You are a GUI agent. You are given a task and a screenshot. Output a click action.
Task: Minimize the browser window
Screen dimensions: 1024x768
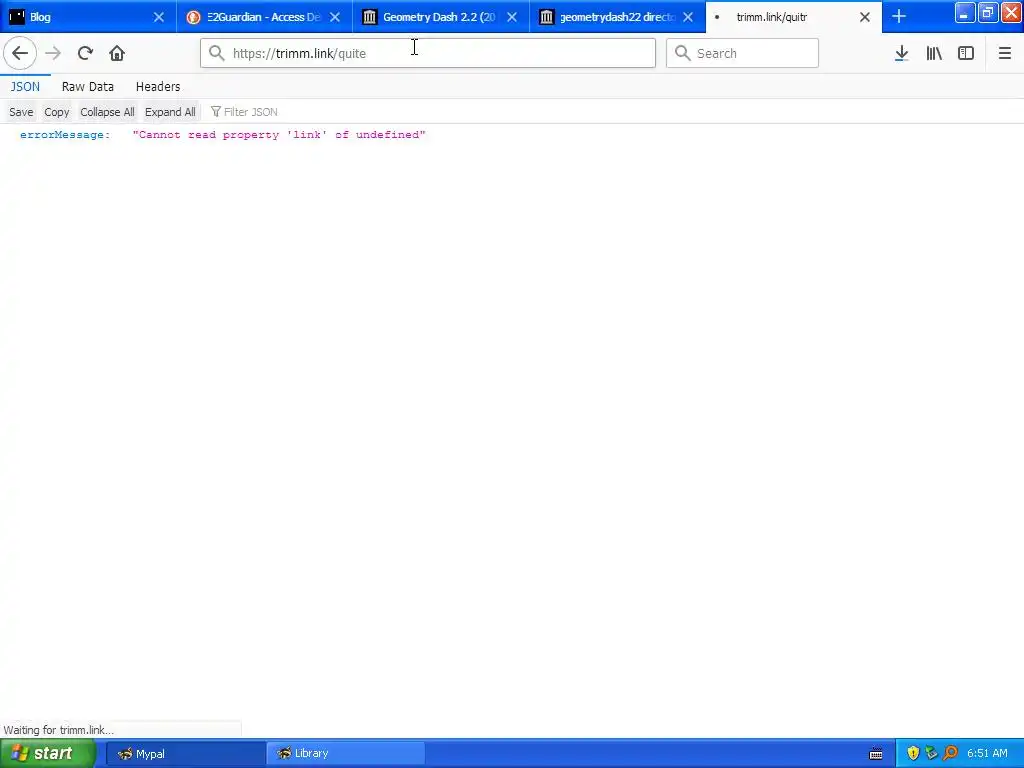pyautogui.click(x=965, y=12)
